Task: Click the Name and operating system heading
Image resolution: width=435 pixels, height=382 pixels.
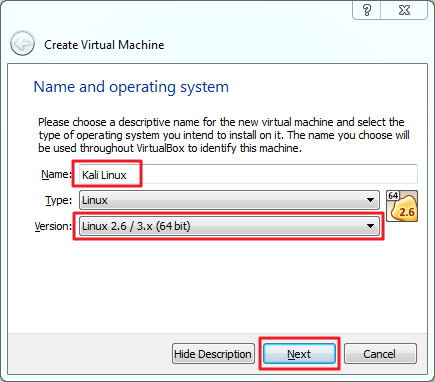Action: 131,87
